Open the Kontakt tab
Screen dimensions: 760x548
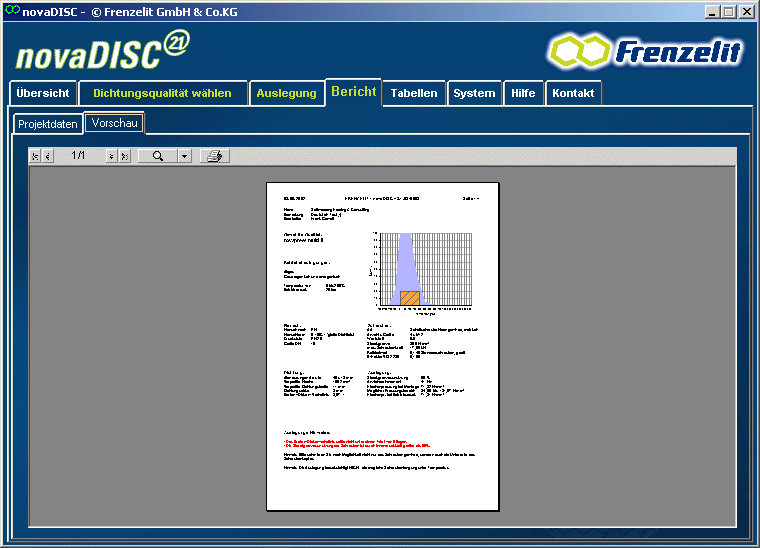(573, 93)
